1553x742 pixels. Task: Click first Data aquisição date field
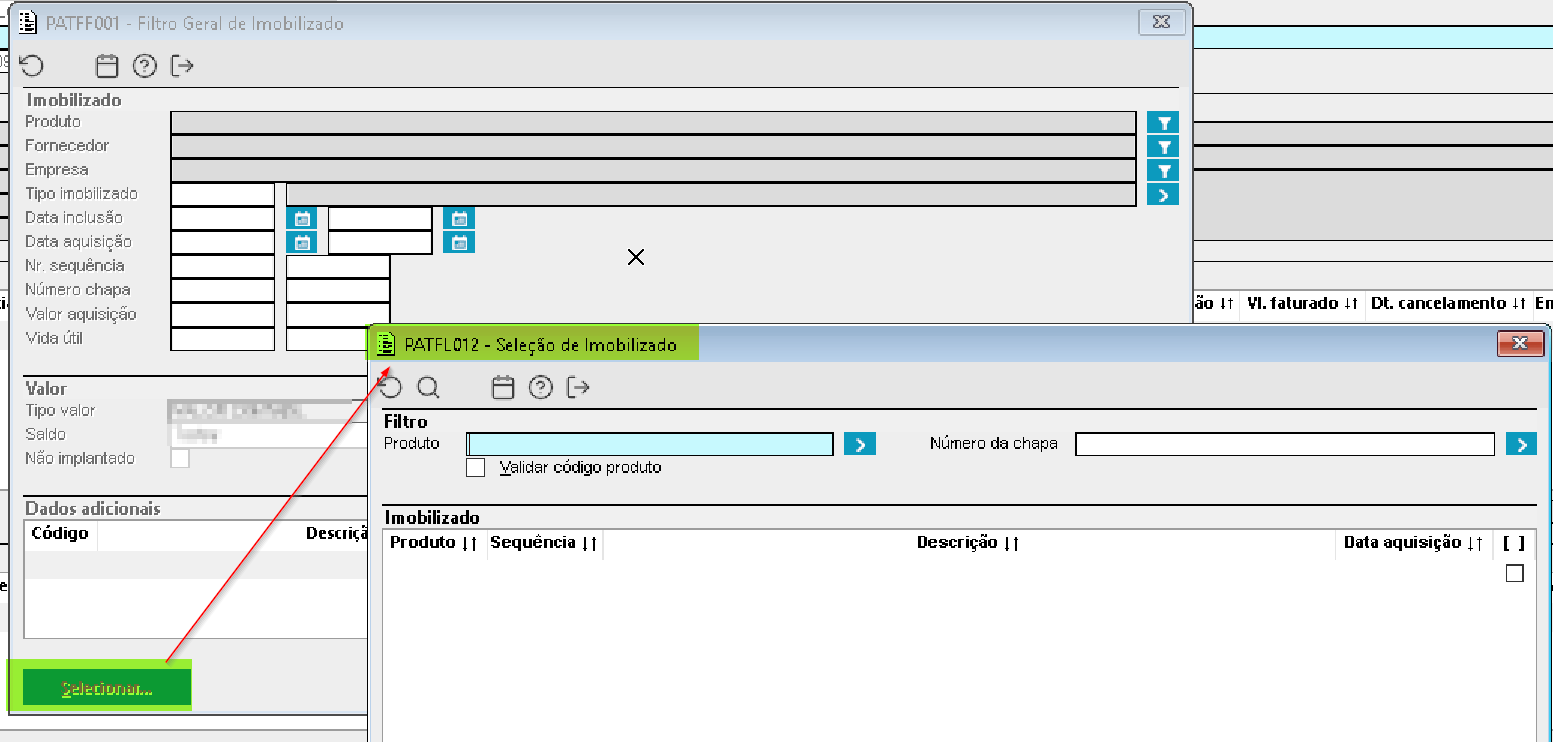coord(223,242)
